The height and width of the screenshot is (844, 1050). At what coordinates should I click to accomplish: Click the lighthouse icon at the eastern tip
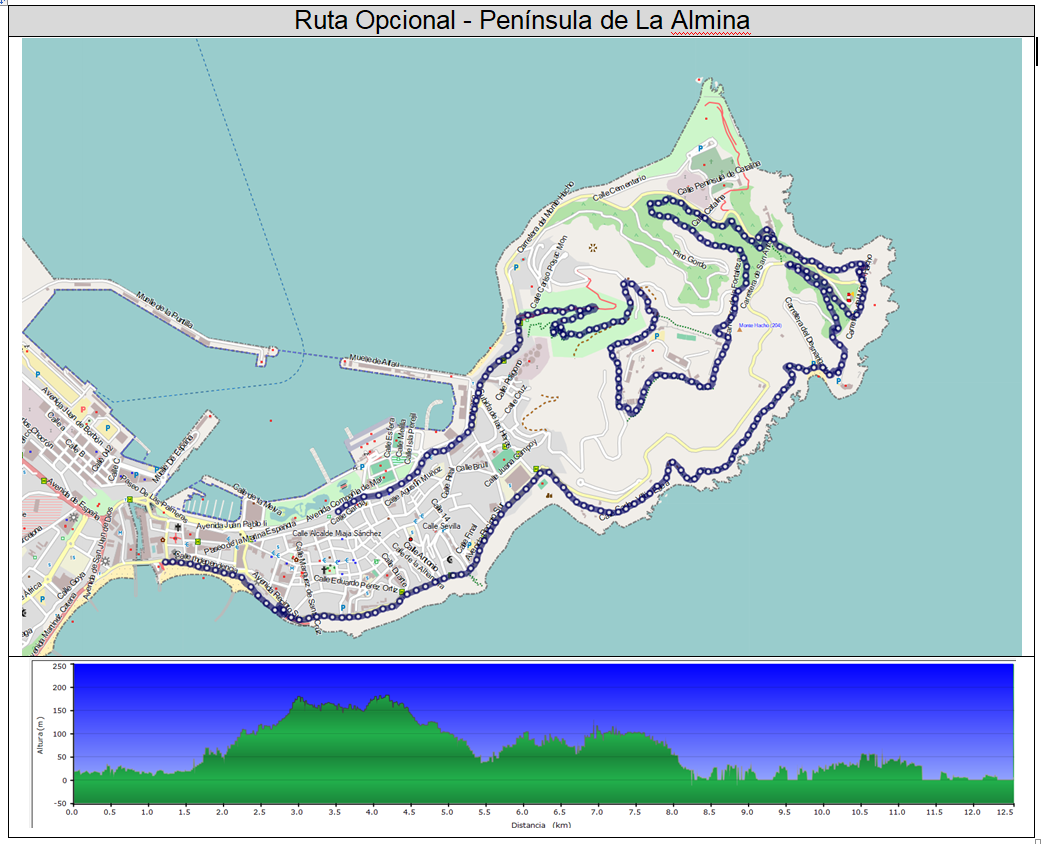tap(849, 298)
